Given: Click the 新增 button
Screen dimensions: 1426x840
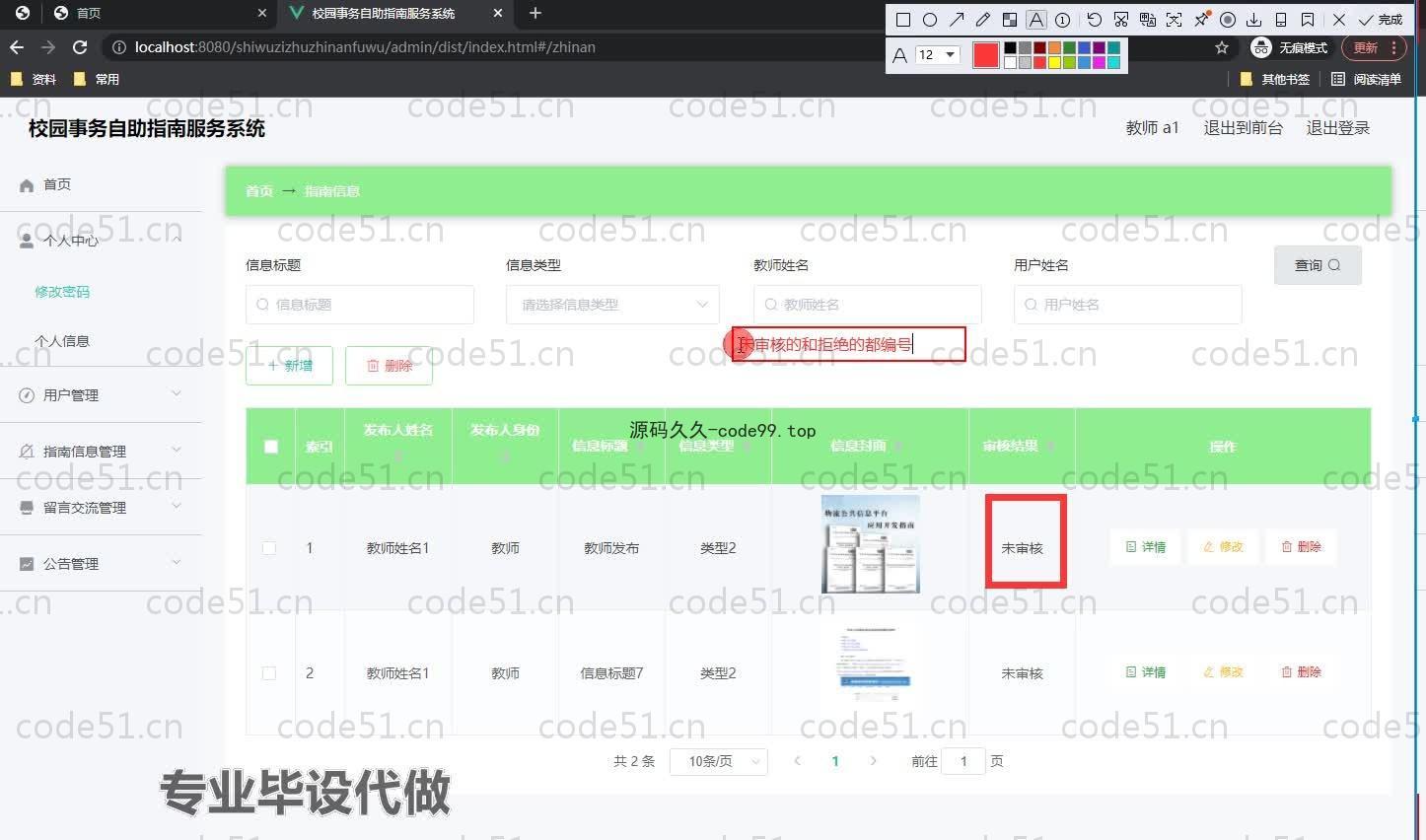Looking at the screenshot, I should pyautogui.click(x=289, y=366).
